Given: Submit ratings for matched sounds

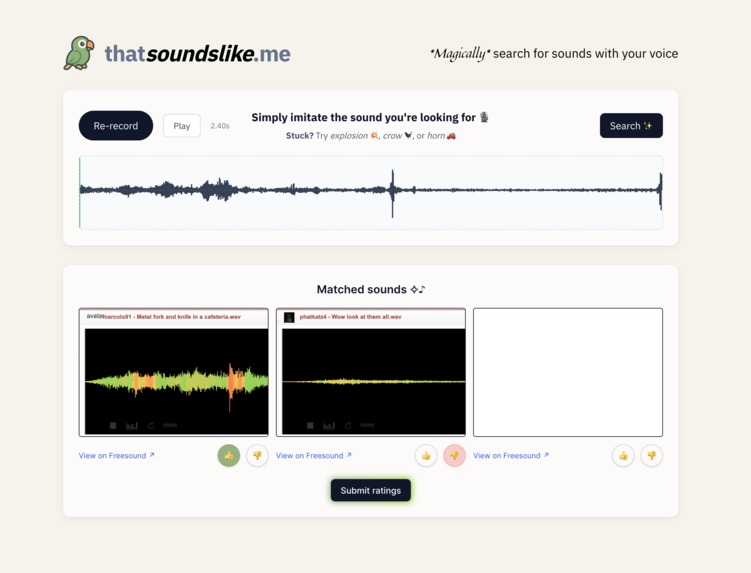Looking at the screenshot, I should [371, 490].
